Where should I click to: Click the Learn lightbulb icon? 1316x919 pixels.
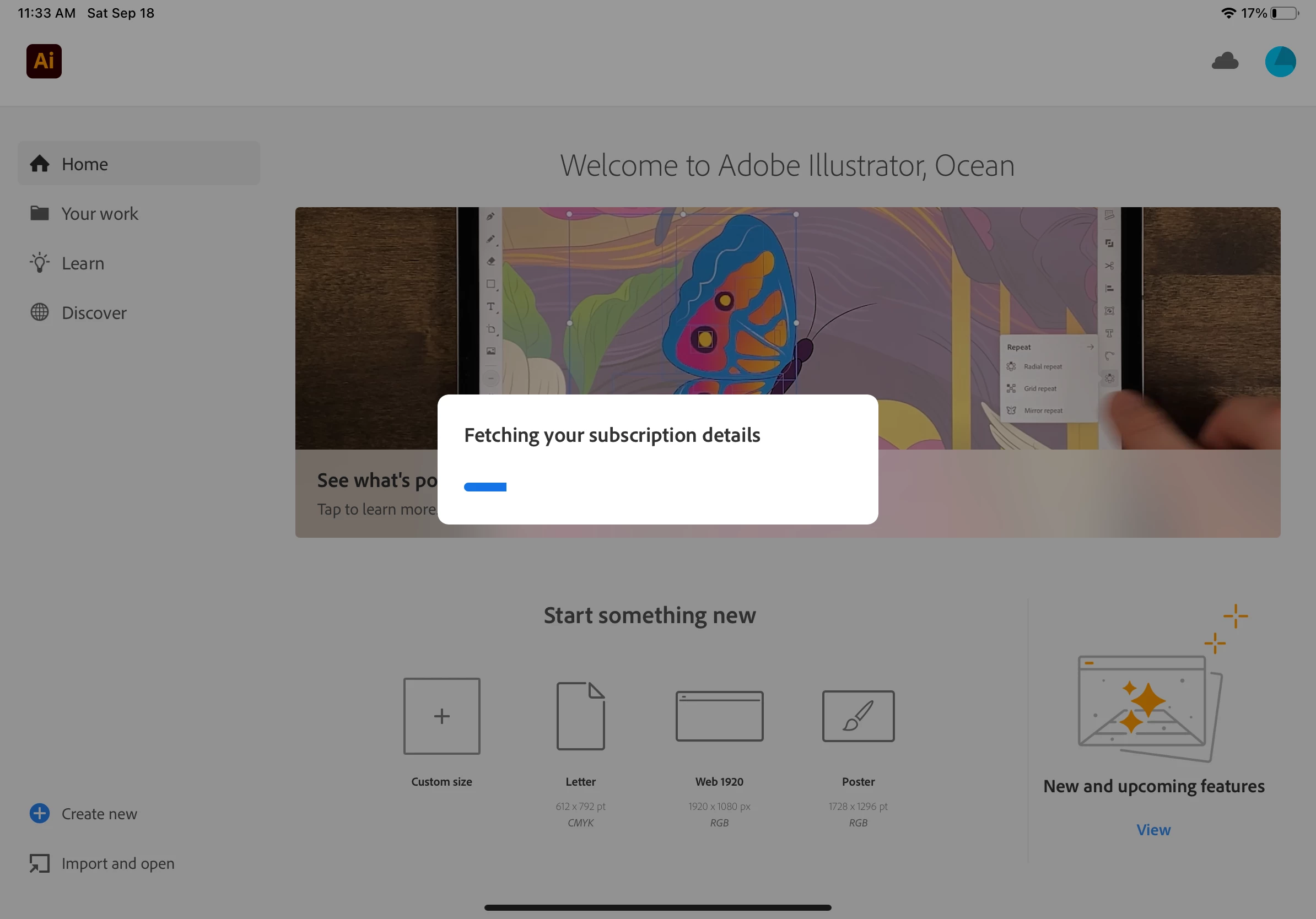[x=40, y=263]
